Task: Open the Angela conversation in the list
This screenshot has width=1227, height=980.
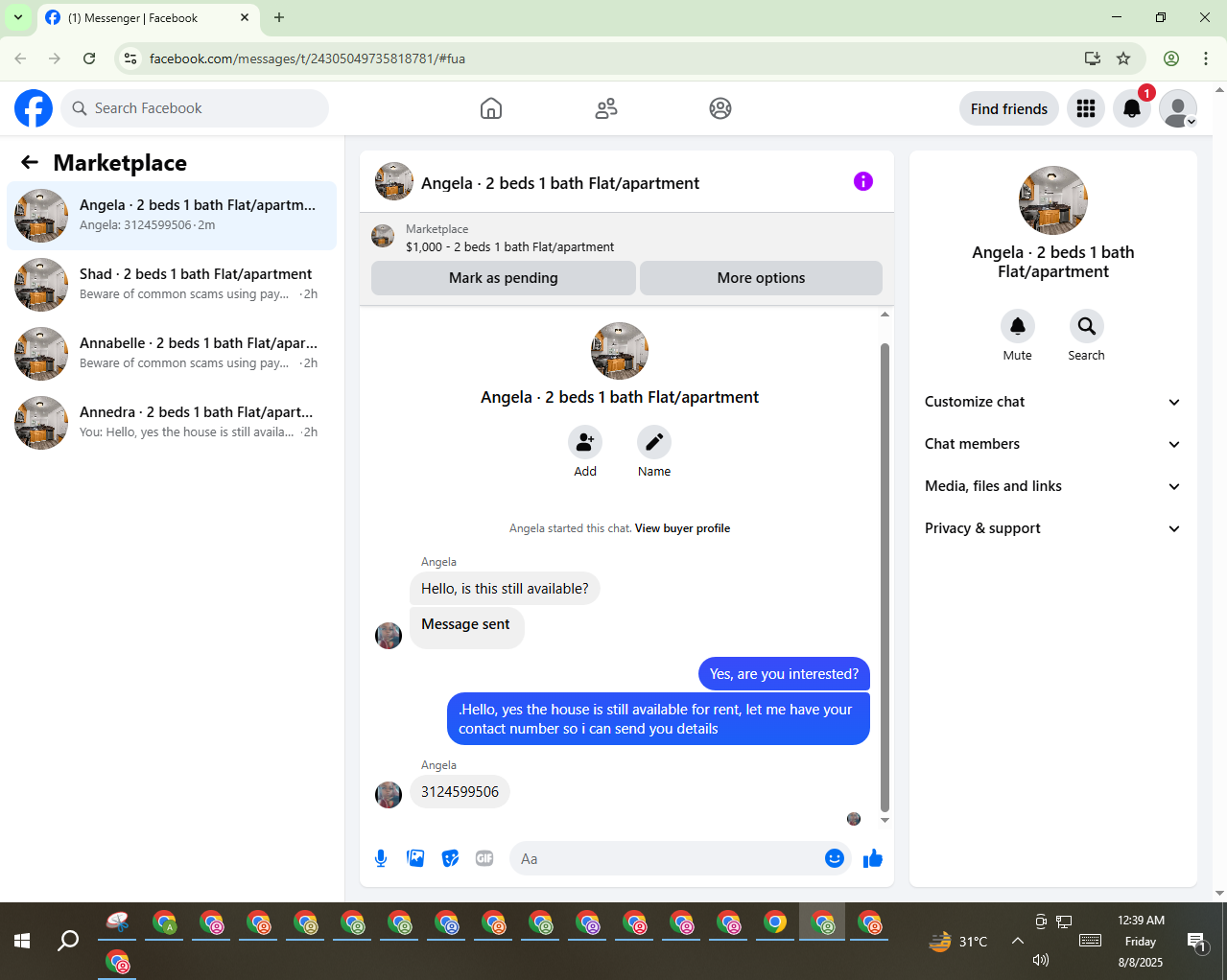Action: (172, 216)
